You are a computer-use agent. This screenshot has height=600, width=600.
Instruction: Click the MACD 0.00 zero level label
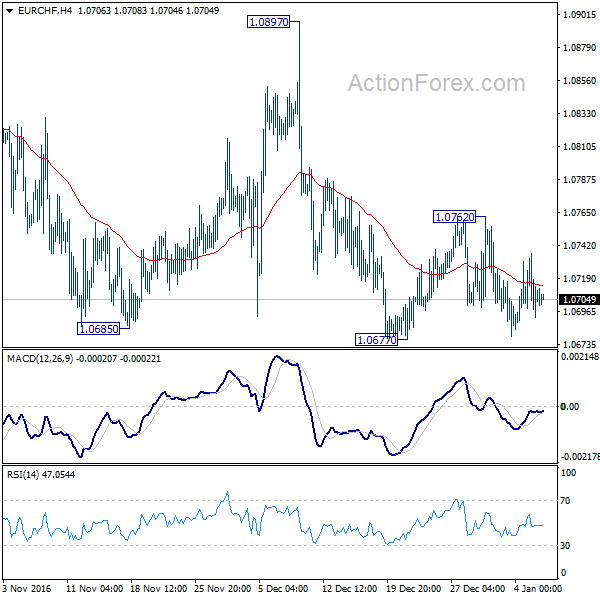570,406
